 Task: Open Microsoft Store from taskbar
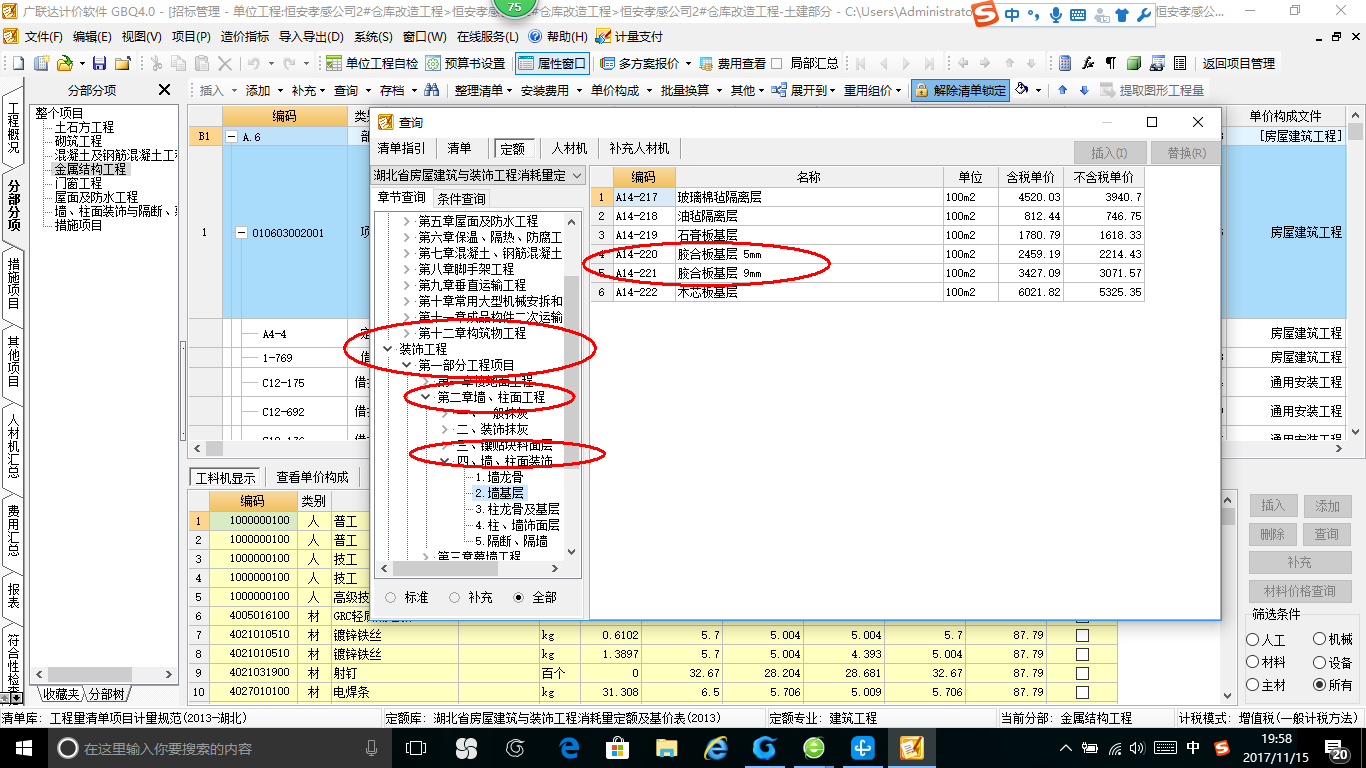617,748
